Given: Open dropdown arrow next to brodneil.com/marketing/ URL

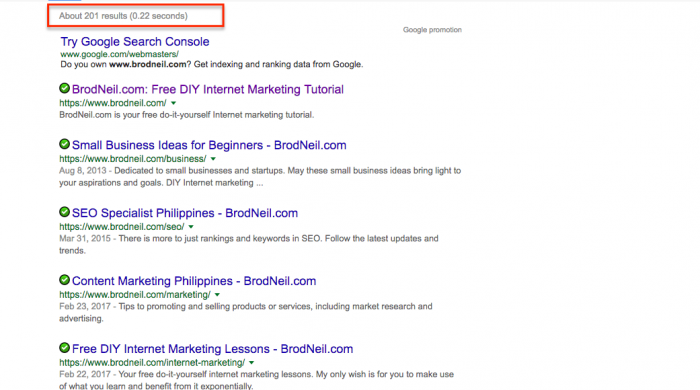Looking at the screenshot, I should [217, 295].
